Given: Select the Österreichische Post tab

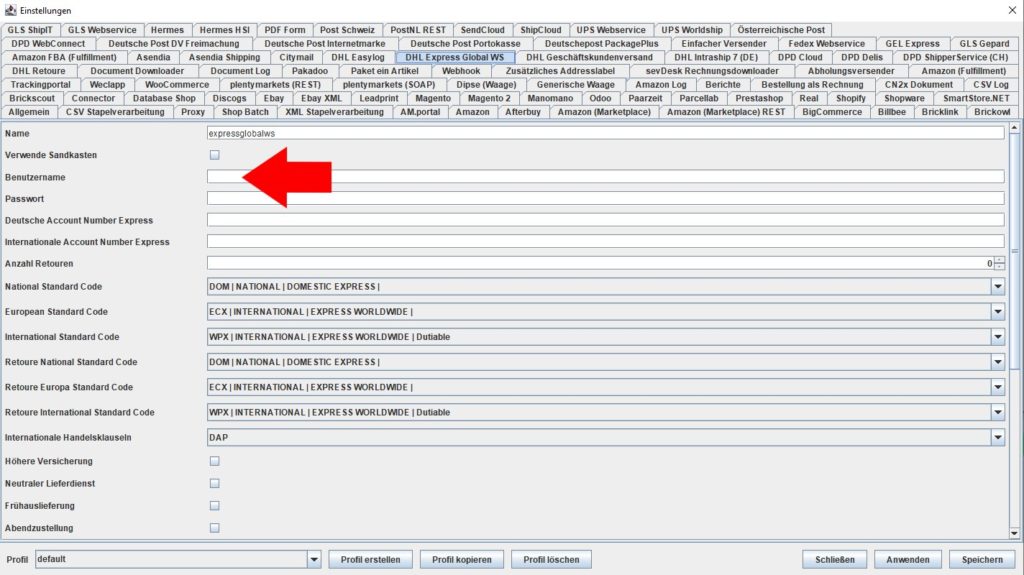Looking at the screenshot, I should (781, 30).
